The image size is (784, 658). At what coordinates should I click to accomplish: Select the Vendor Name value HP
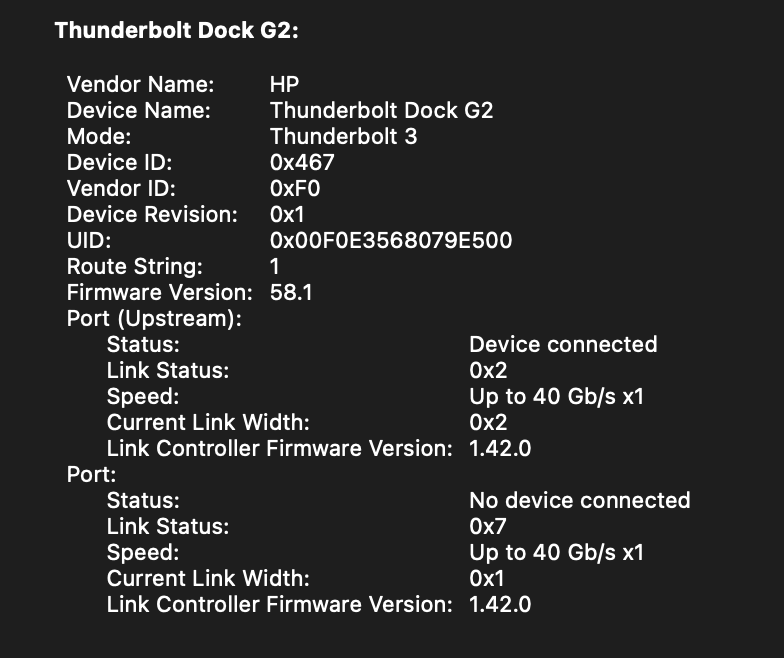[x=284, y=84]
